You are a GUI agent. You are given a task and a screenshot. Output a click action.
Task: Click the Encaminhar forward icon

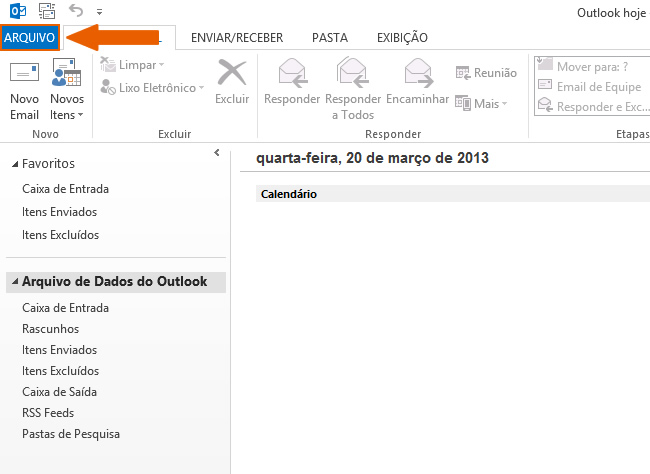pyautogui.click(x=418, y=76)
